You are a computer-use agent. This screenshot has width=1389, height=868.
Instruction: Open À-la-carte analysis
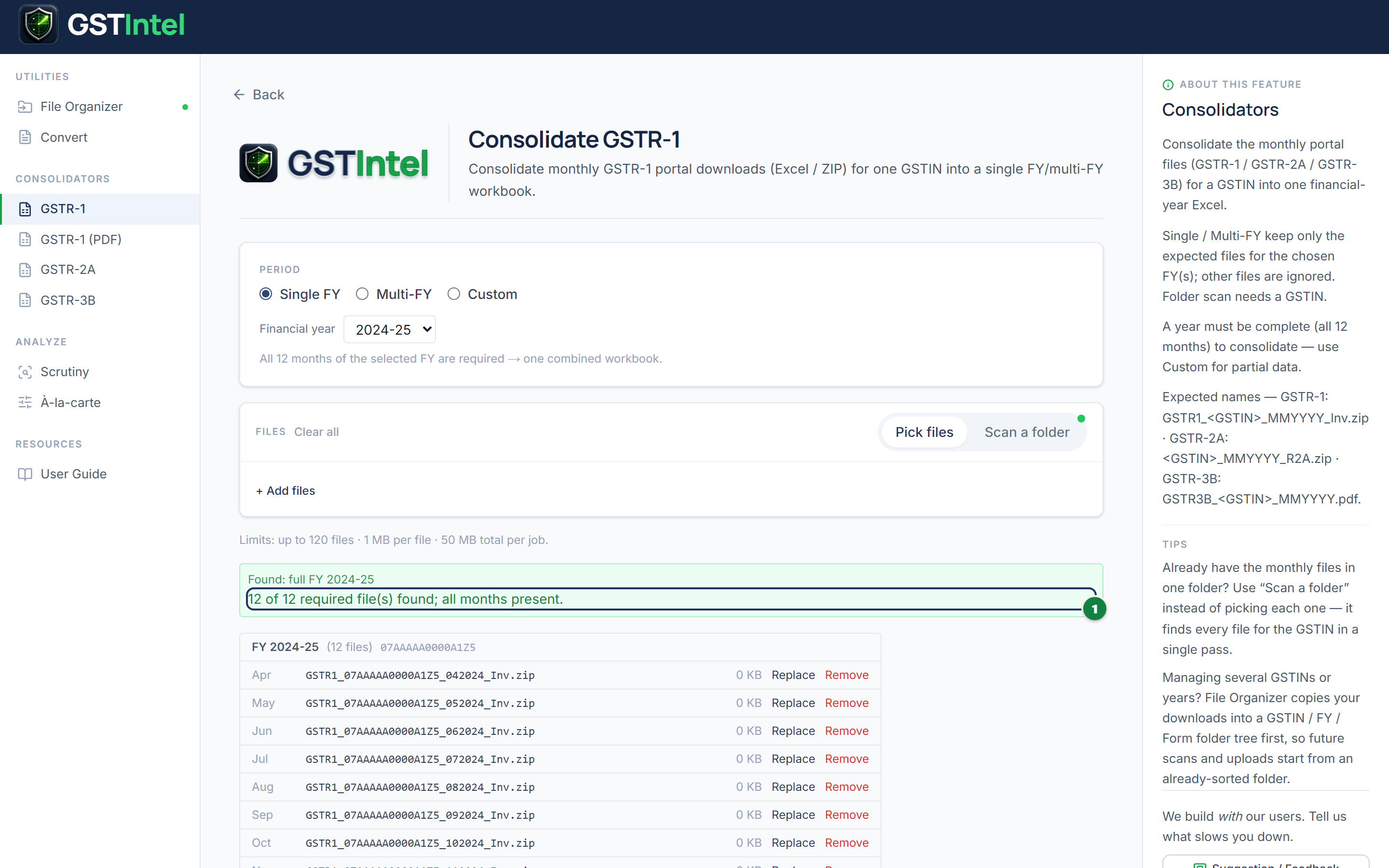coord(100,403)
